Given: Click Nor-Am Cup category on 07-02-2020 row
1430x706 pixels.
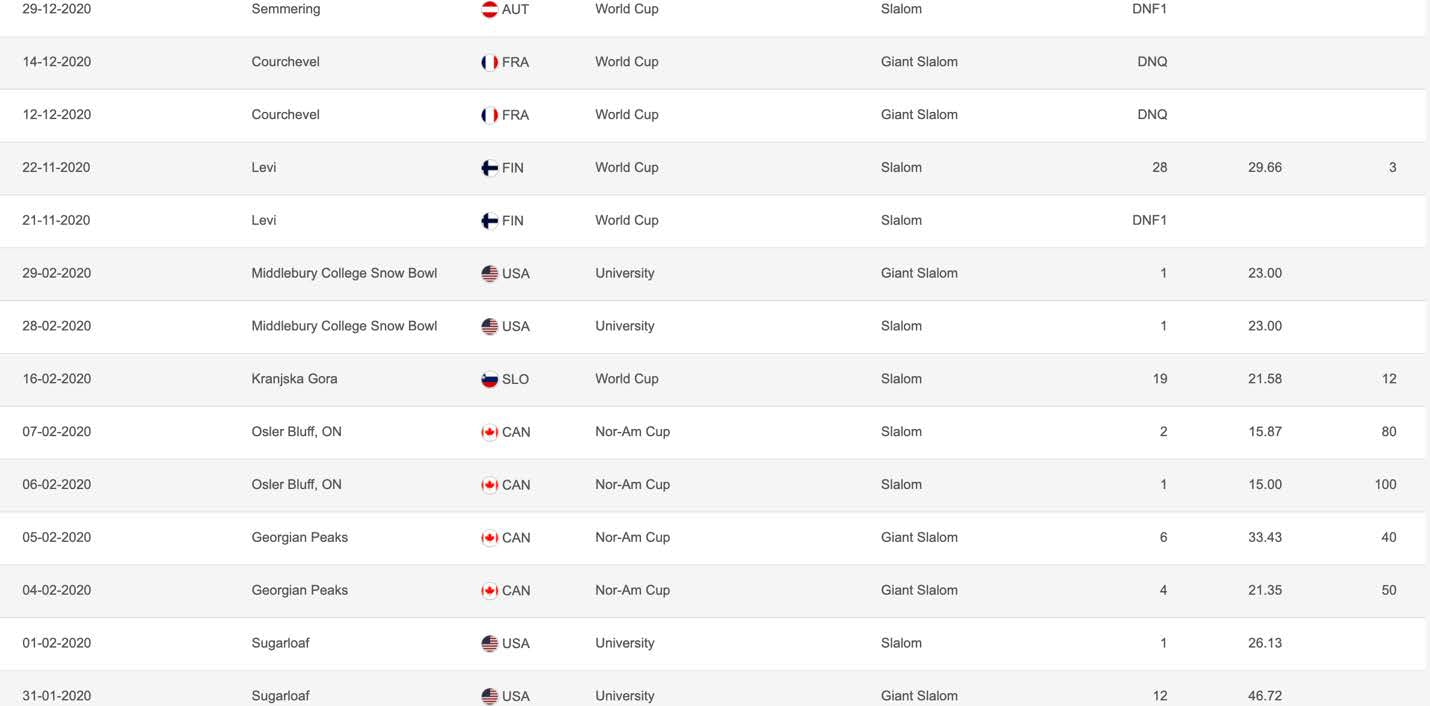Looking at the screenshot, I should [x=632, y=432].
